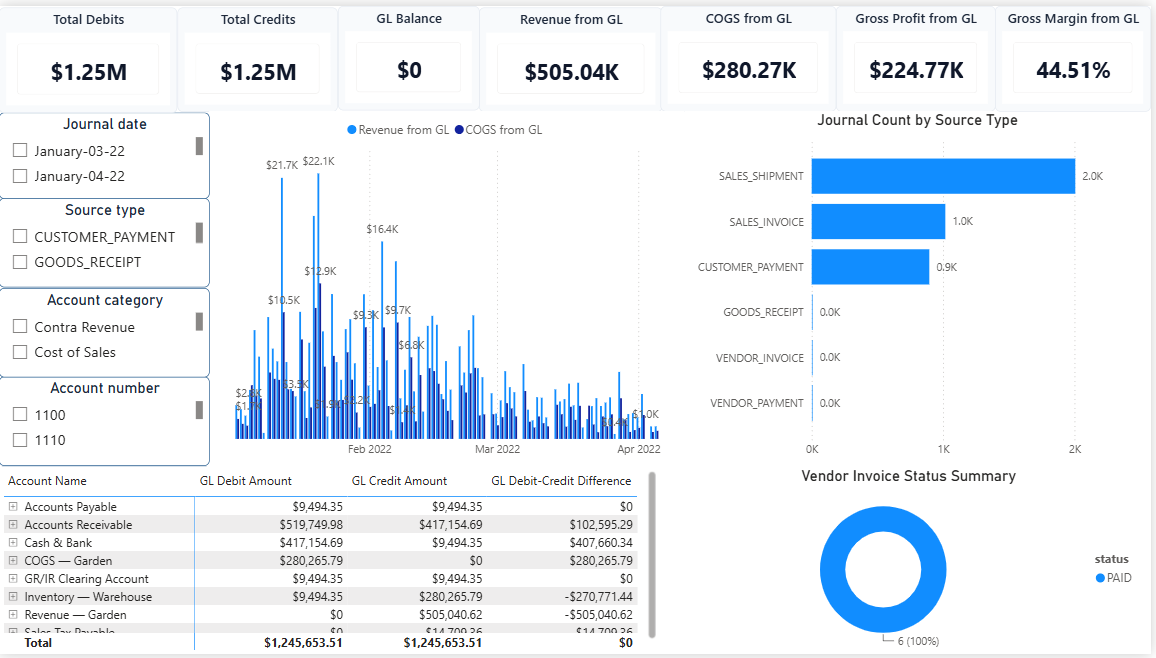Click the GL table vertical scrollbar
Screen dimensions: 1156x658
click(652, 554)
